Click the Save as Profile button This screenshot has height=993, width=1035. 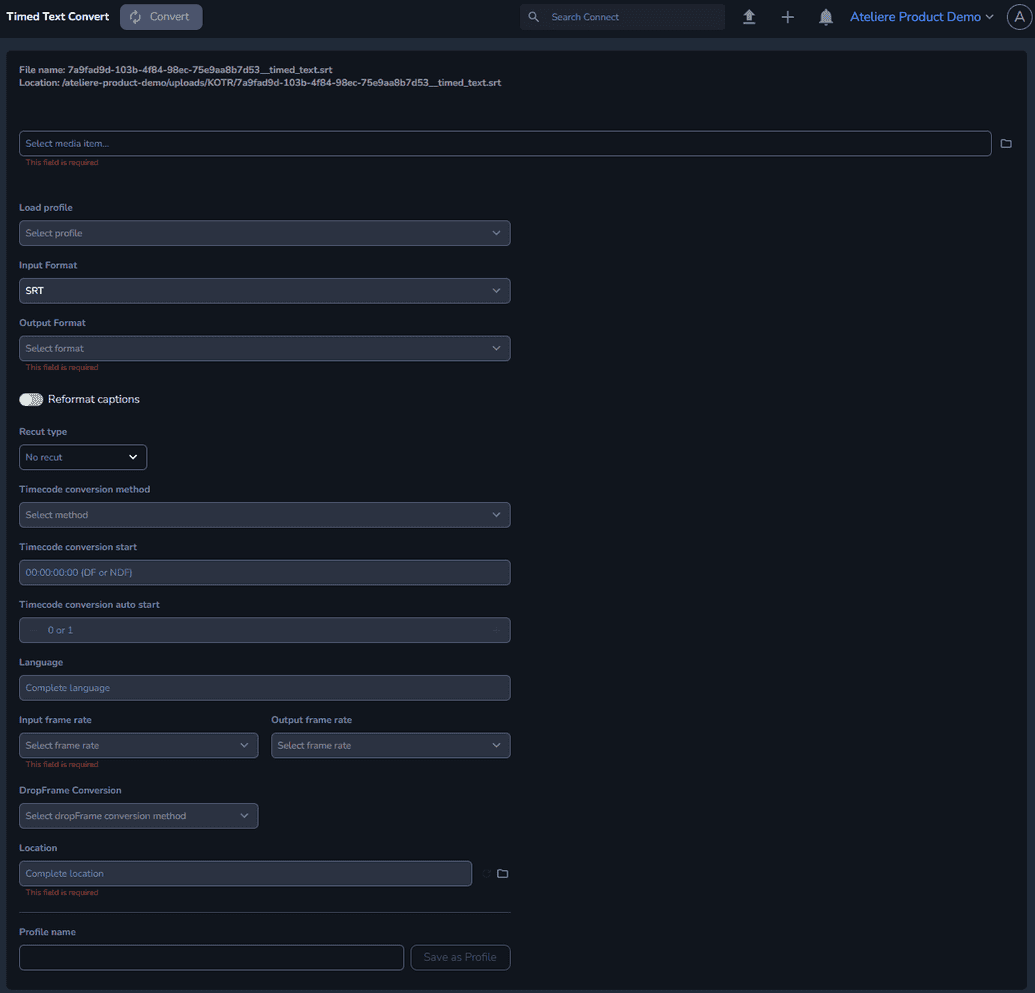(460, 957)
